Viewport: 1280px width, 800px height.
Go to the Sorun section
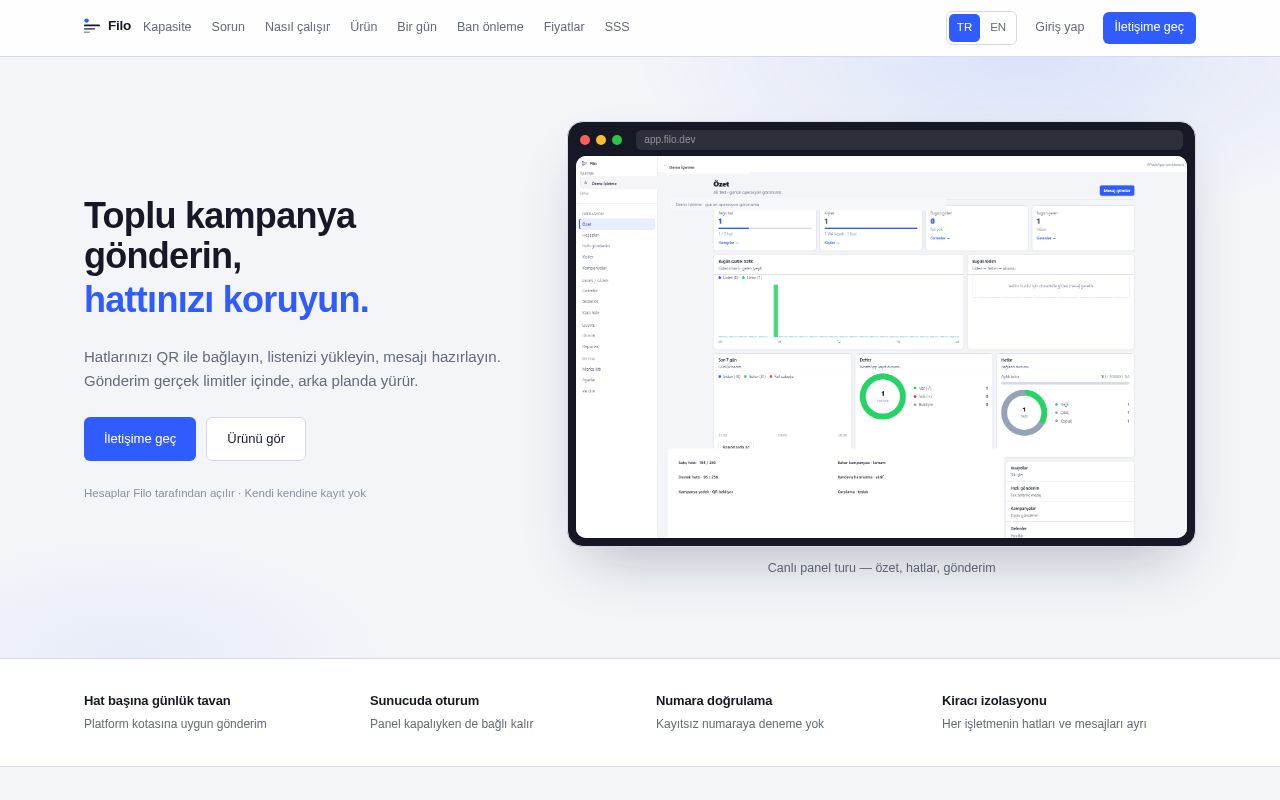(x=228, y=27)
